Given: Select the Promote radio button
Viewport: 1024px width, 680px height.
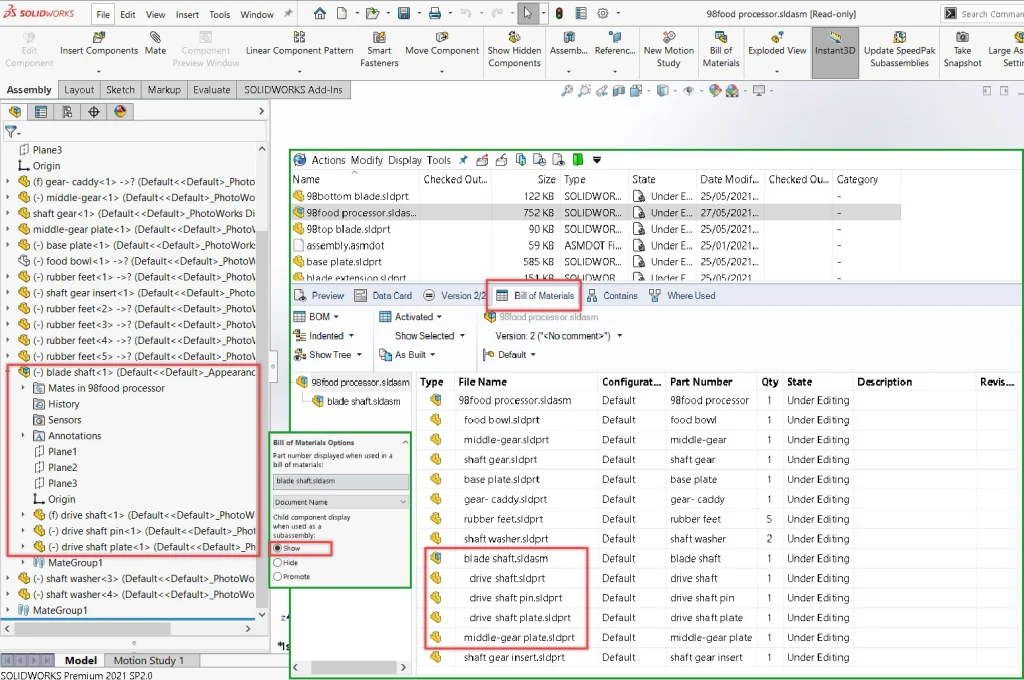Looking at the screenshot, I should coord(278,577).
